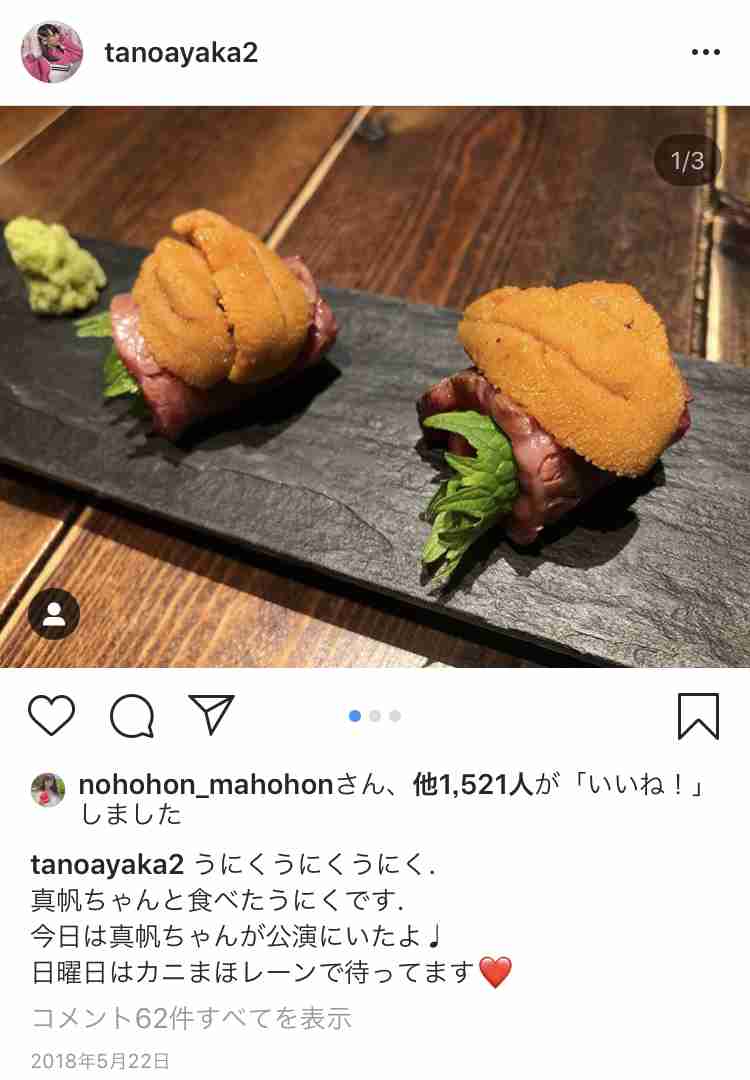Tap nohohon_mahohon small avatar in likes row
Screen dimensions: 750x1080
(x=48, y=789)
